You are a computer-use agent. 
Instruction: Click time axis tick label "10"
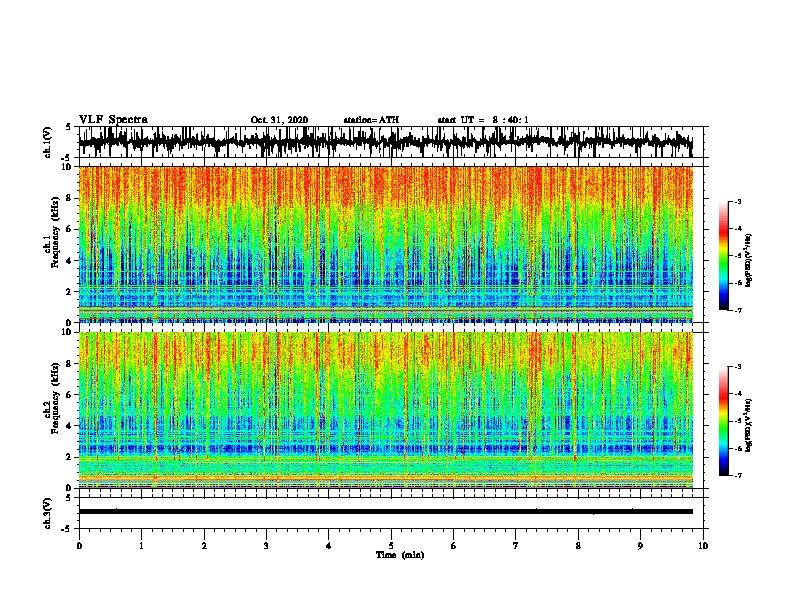click(x=703, y=546)
